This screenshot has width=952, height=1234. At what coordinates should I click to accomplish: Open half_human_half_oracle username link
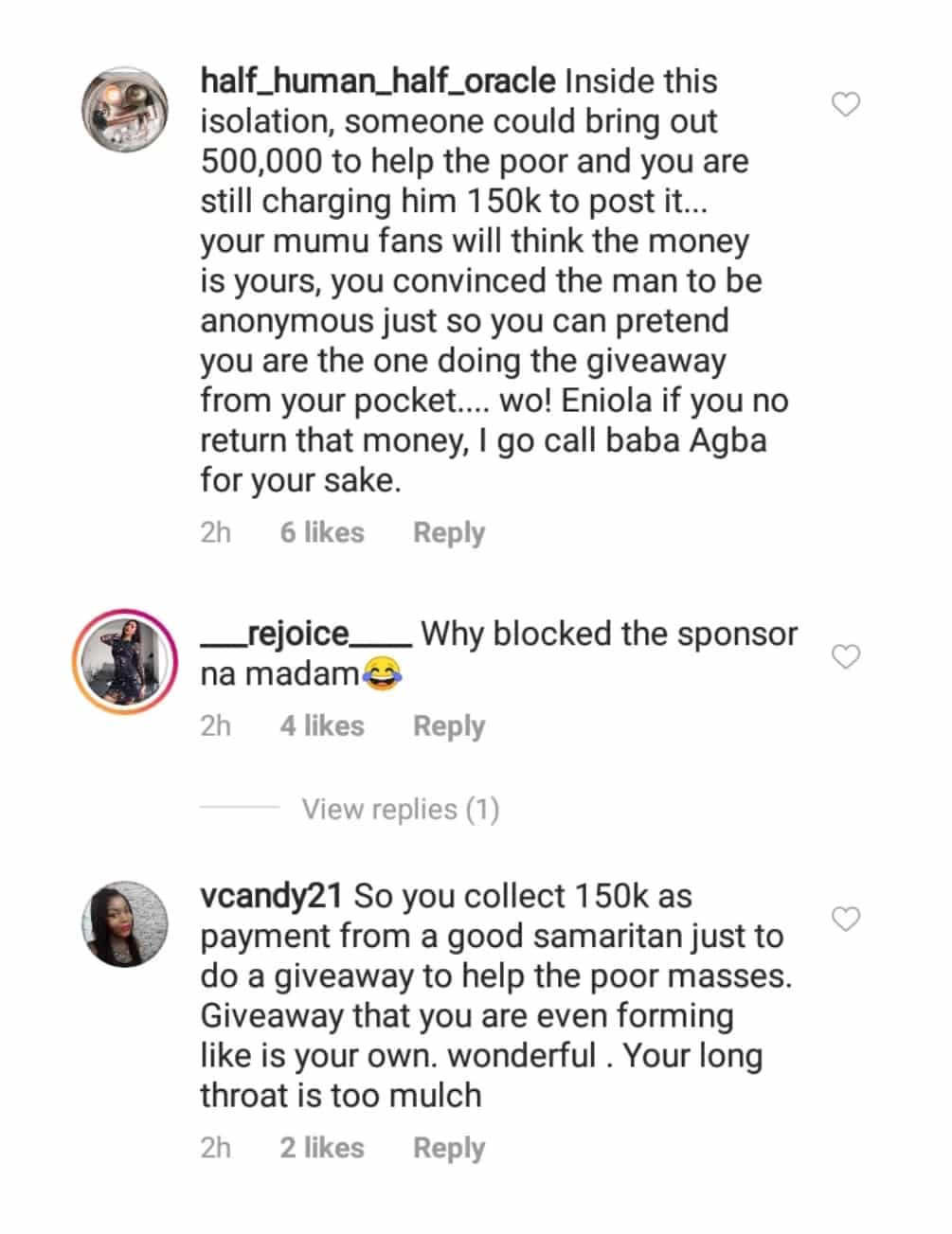[x=377, y=81]
